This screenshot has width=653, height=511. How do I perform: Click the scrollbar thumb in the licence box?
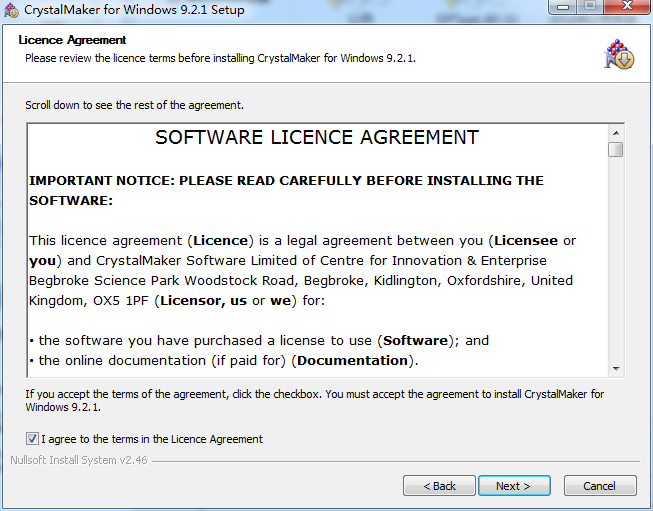(616, 150)
